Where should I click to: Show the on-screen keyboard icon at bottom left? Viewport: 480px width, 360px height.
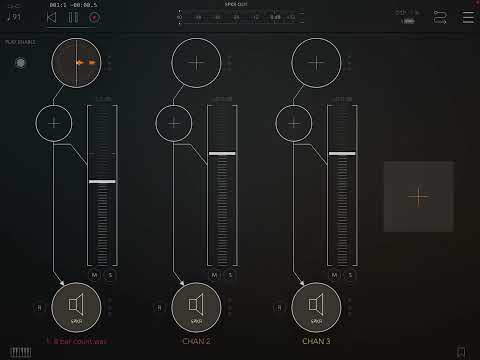pos(20,352)
